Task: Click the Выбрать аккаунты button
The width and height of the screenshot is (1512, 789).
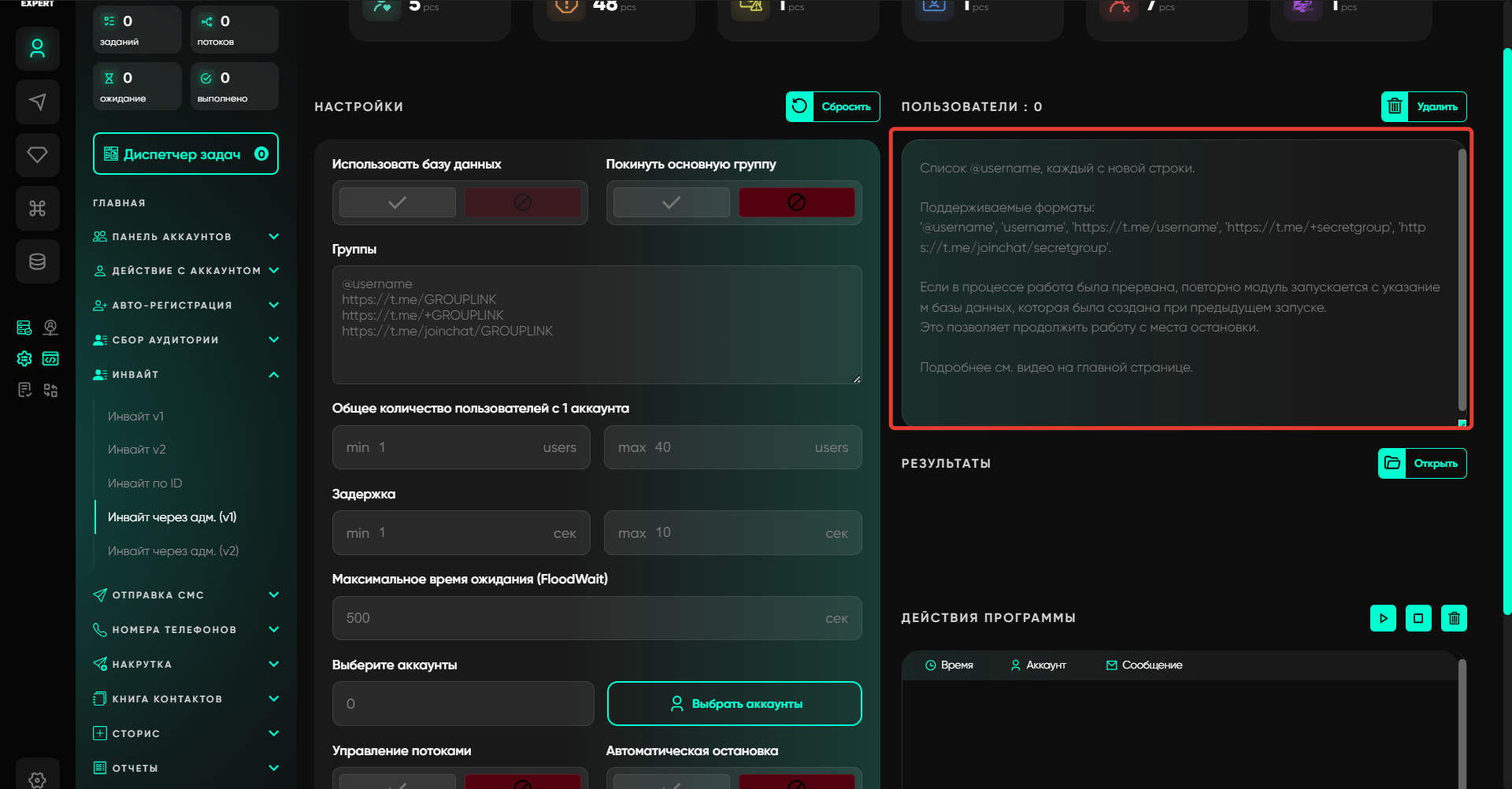Action: pyautogui.click(x=734, y=703)
